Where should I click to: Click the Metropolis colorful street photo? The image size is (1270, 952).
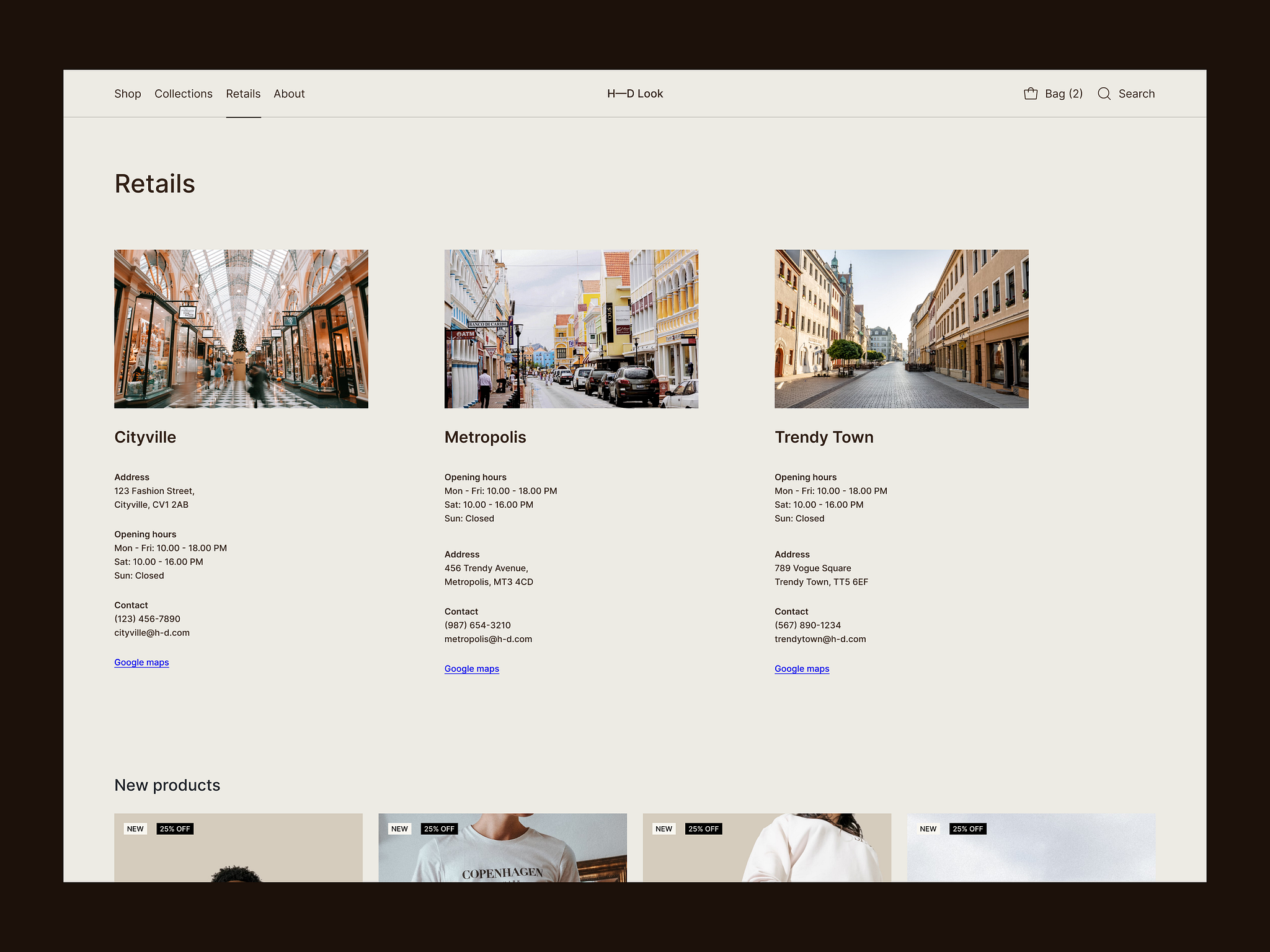(x=571, y=329)
